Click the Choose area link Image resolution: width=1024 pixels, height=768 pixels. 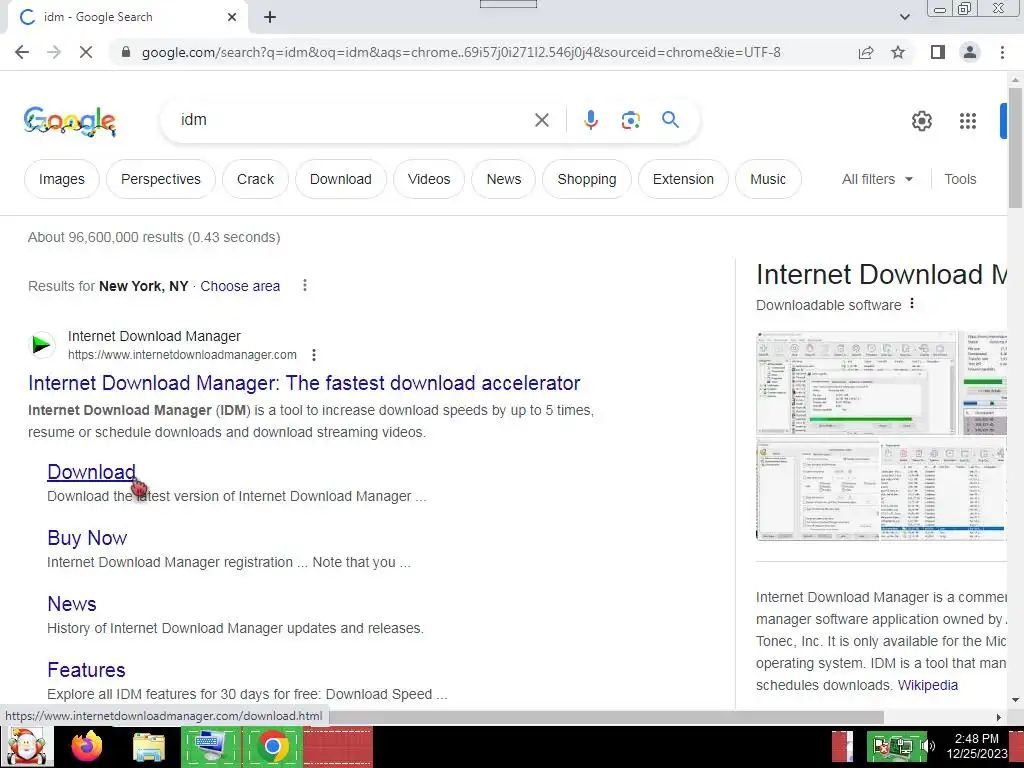coord(240,286)
